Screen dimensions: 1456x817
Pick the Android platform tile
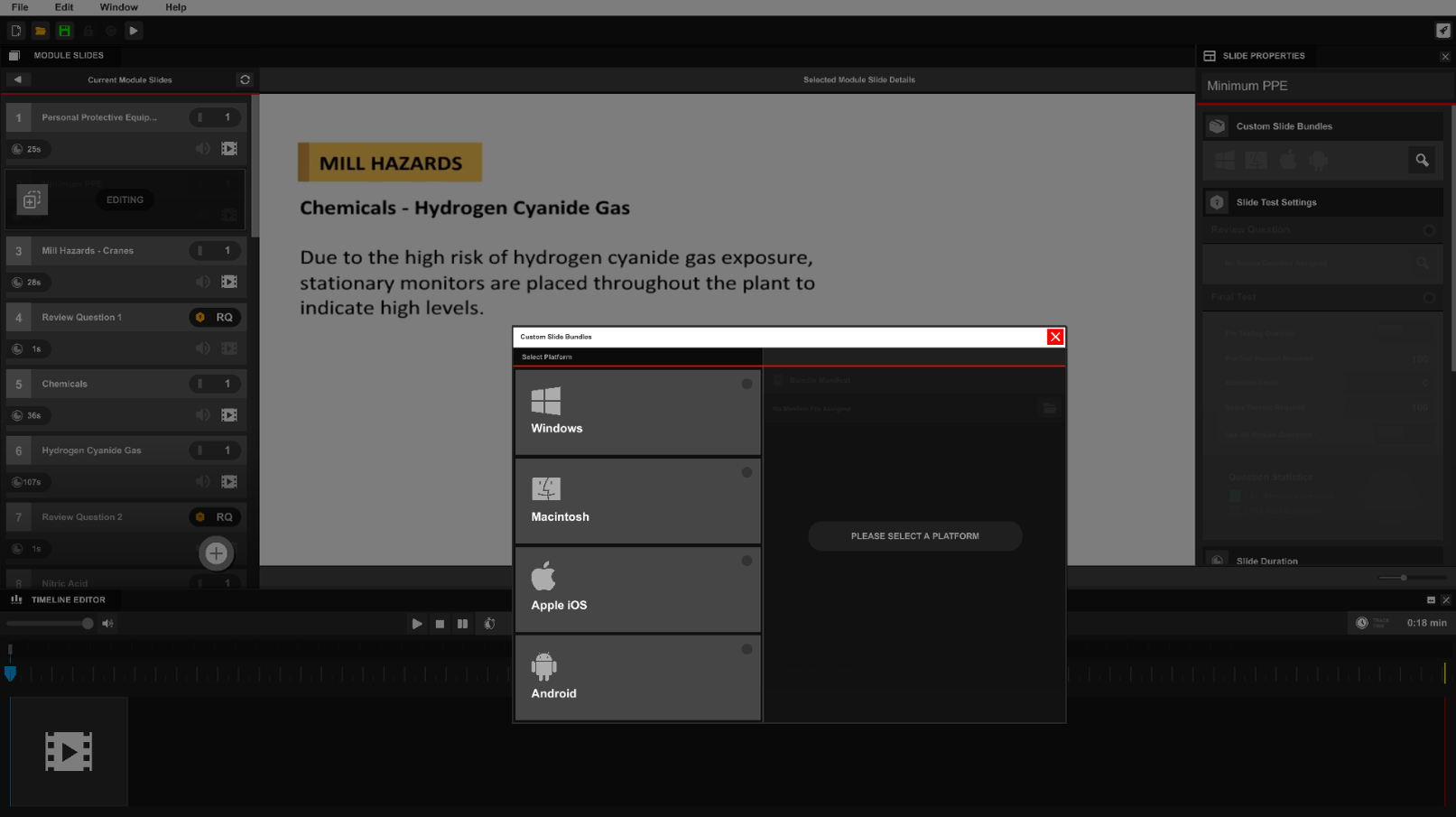click(x=637, y=677)
